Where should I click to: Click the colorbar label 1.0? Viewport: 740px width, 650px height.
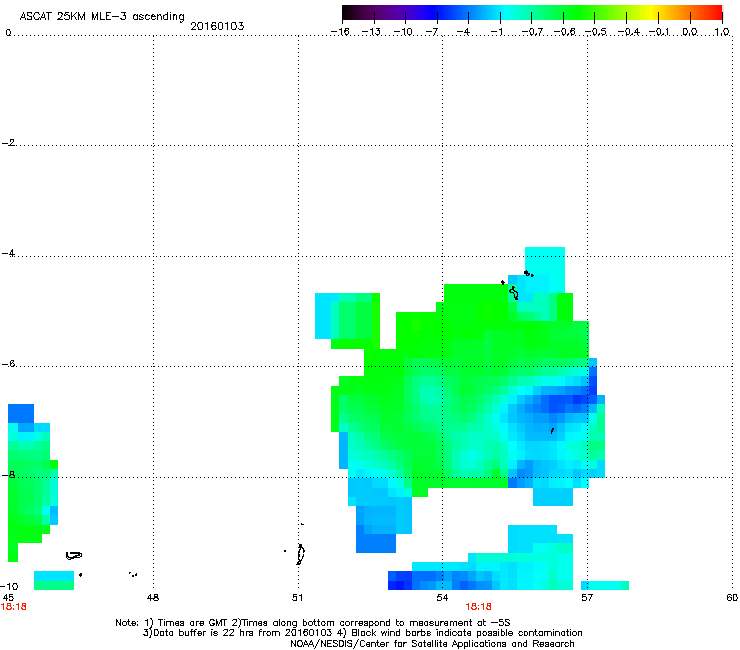[722, 32]
